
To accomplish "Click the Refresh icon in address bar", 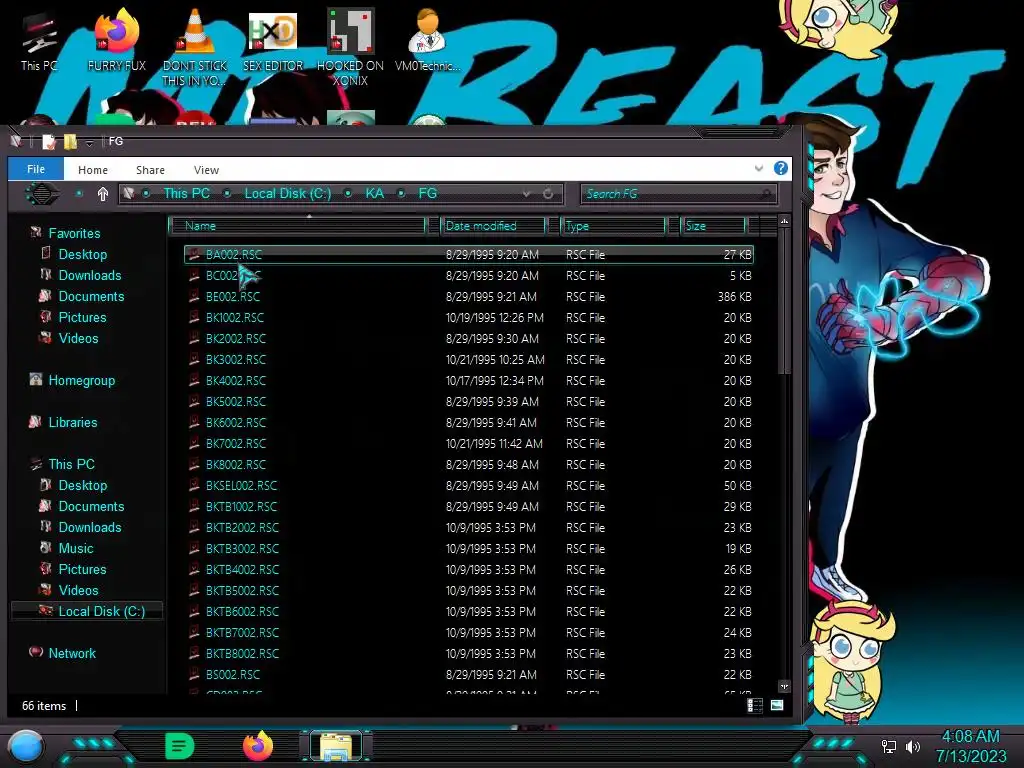I will (548, 193).
